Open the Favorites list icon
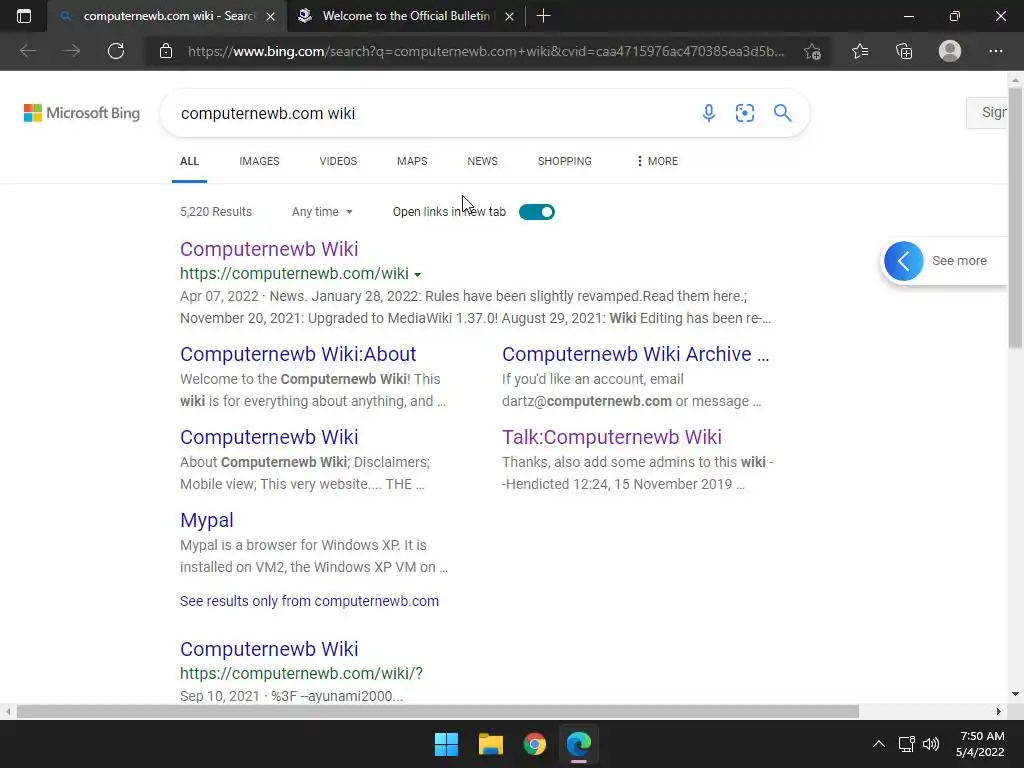The image size is (1024, 768). coord(859,51)
